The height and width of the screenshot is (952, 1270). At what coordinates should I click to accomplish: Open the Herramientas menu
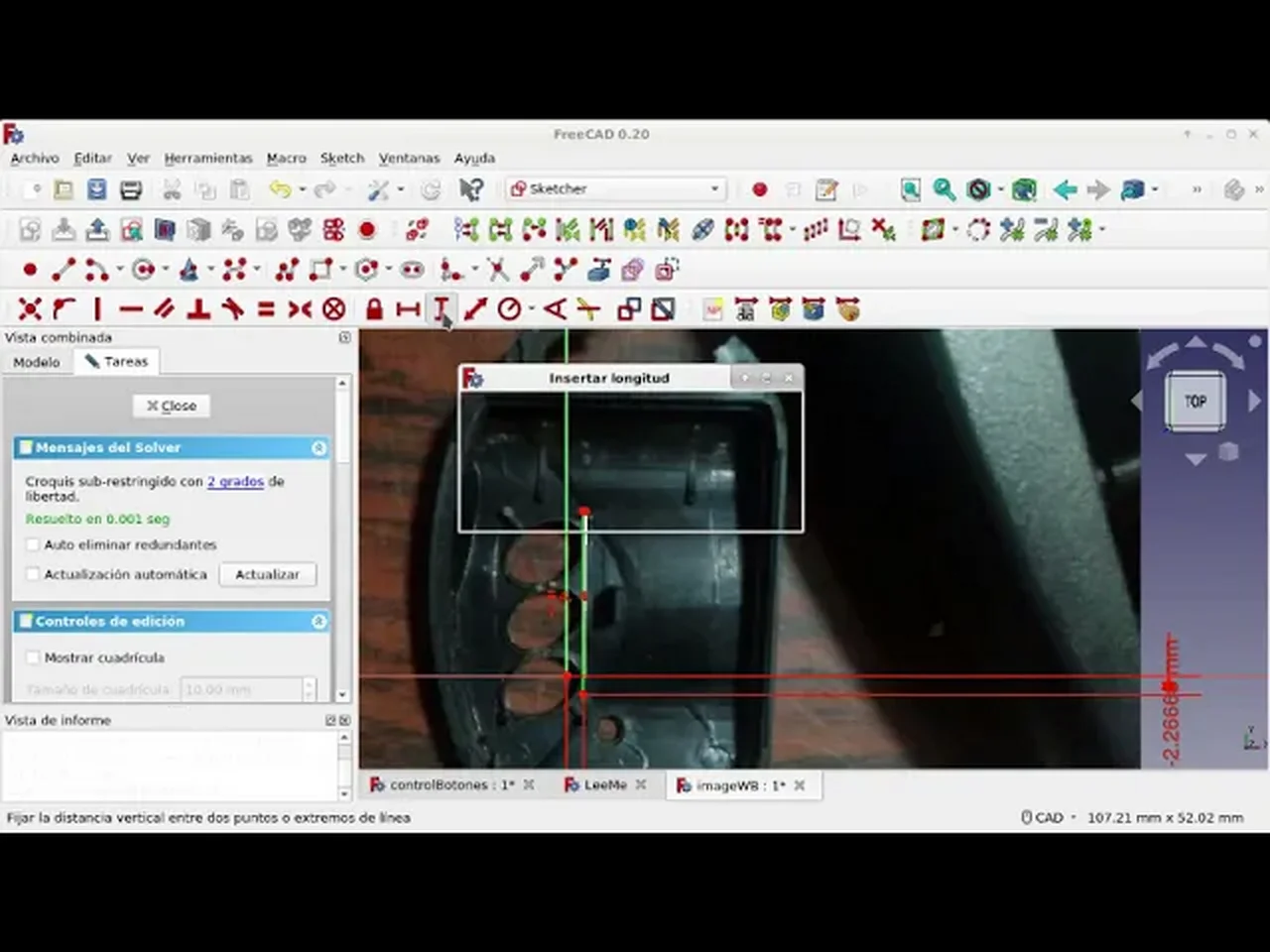click(208, 158)
